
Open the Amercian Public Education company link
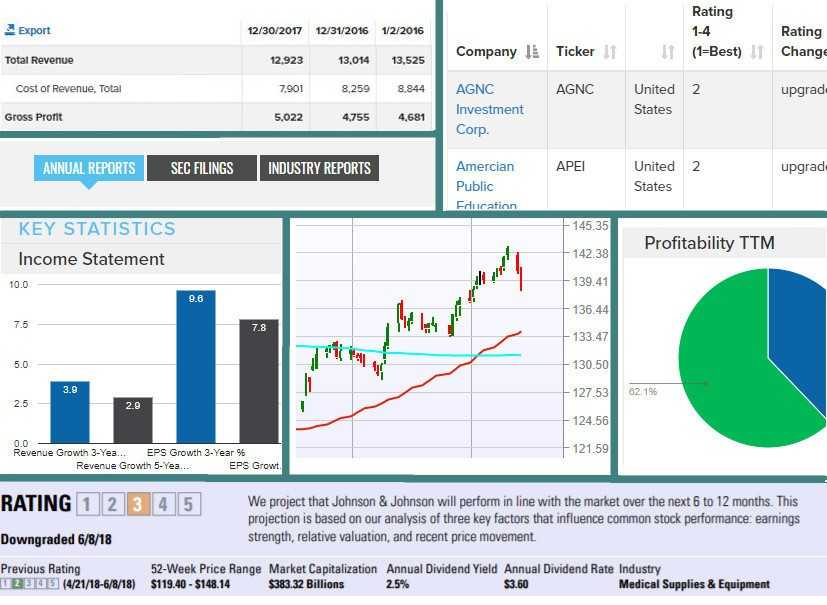click(x=486, y=186)
